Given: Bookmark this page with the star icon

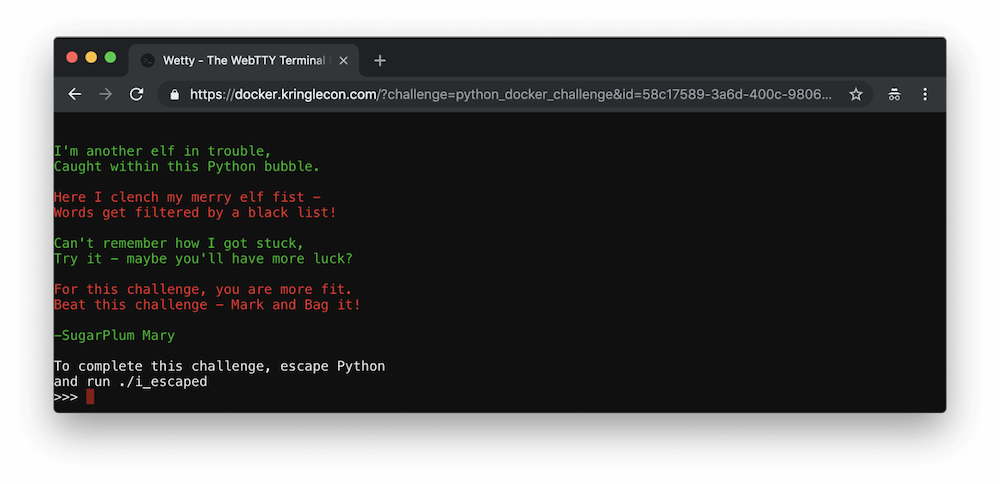Looking at the screenshot, I should click(x=856, y=94).
